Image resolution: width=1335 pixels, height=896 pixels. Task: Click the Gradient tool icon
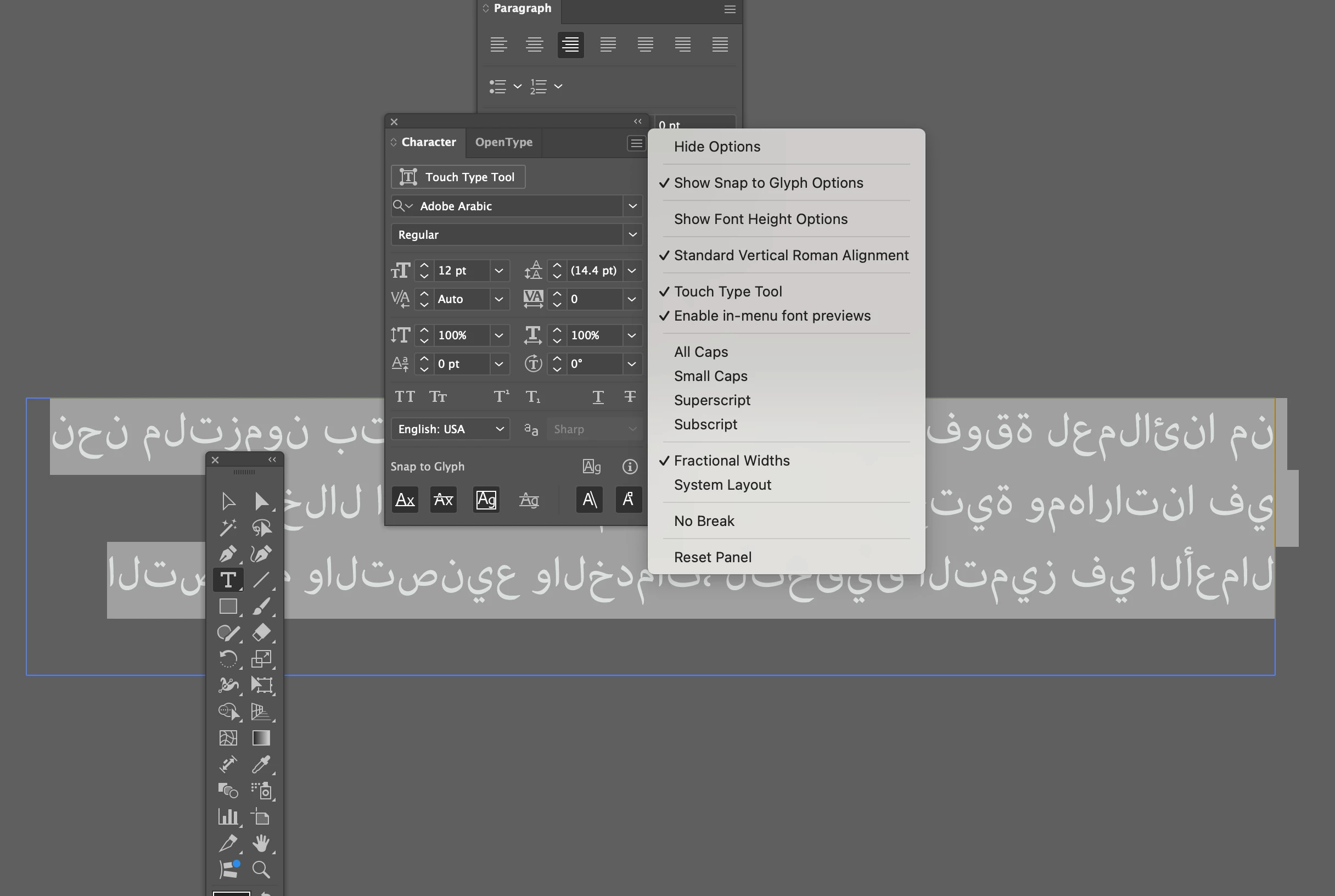(x=261, y=738)
